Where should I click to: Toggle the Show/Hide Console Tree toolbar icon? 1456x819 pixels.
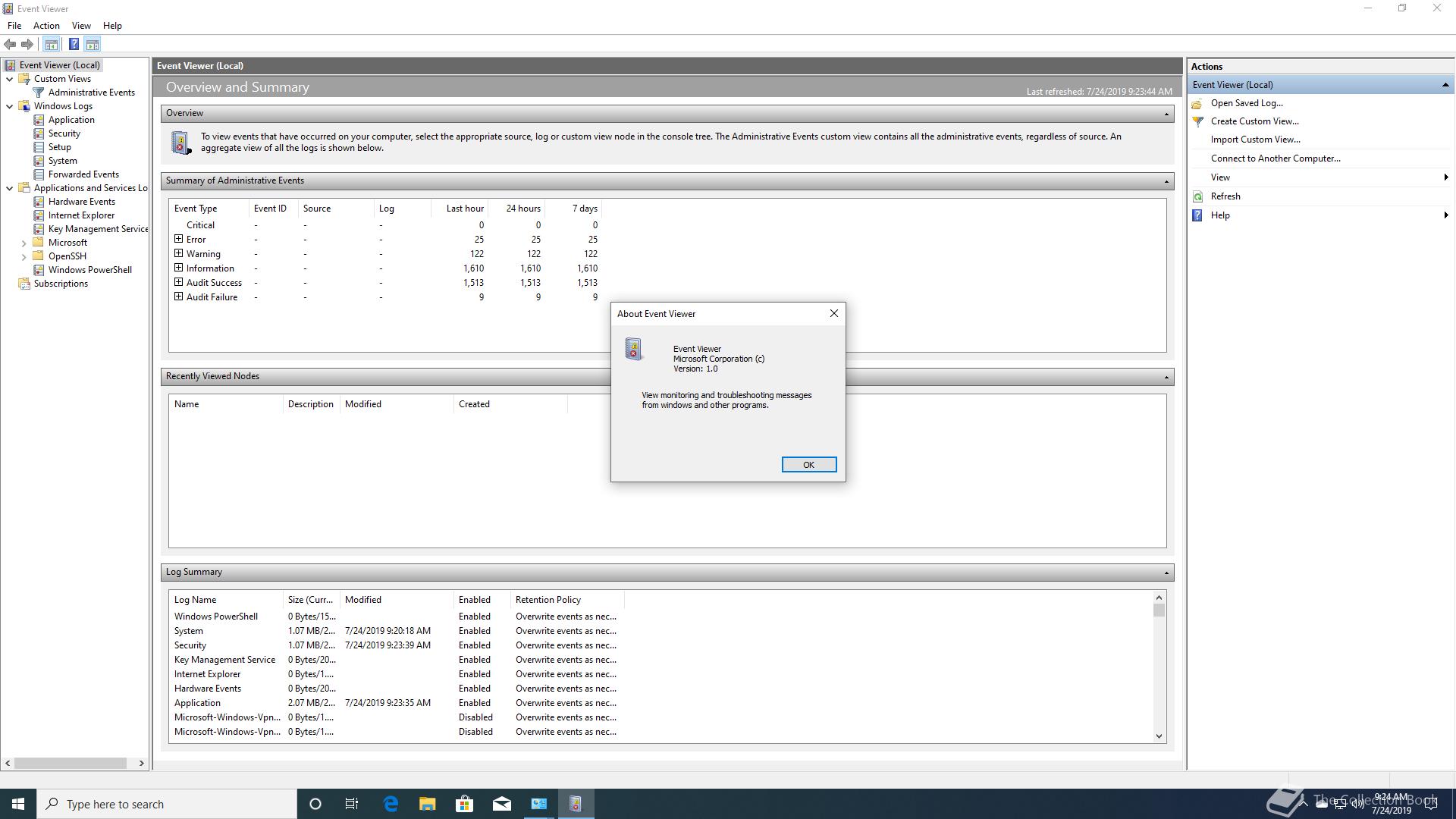[52, 45]
